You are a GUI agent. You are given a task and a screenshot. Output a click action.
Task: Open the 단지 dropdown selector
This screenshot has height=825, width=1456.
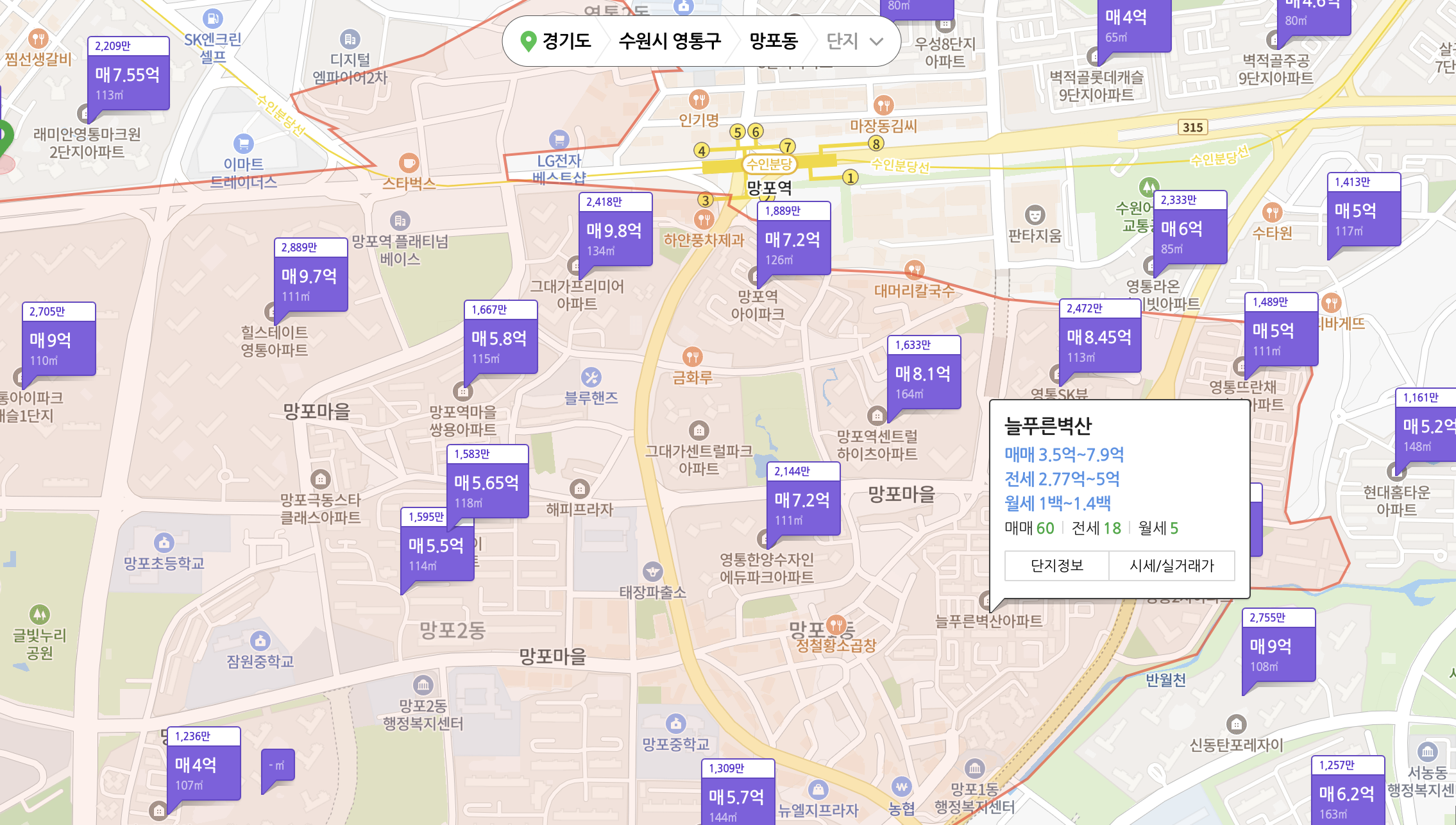(x=842, y=41)
